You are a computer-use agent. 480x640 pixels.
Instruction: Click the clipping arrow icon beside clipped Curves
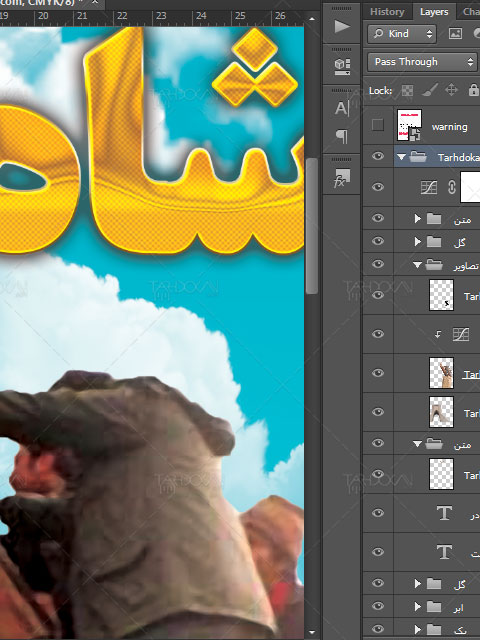pyautogui.click(x=438, y=335)
